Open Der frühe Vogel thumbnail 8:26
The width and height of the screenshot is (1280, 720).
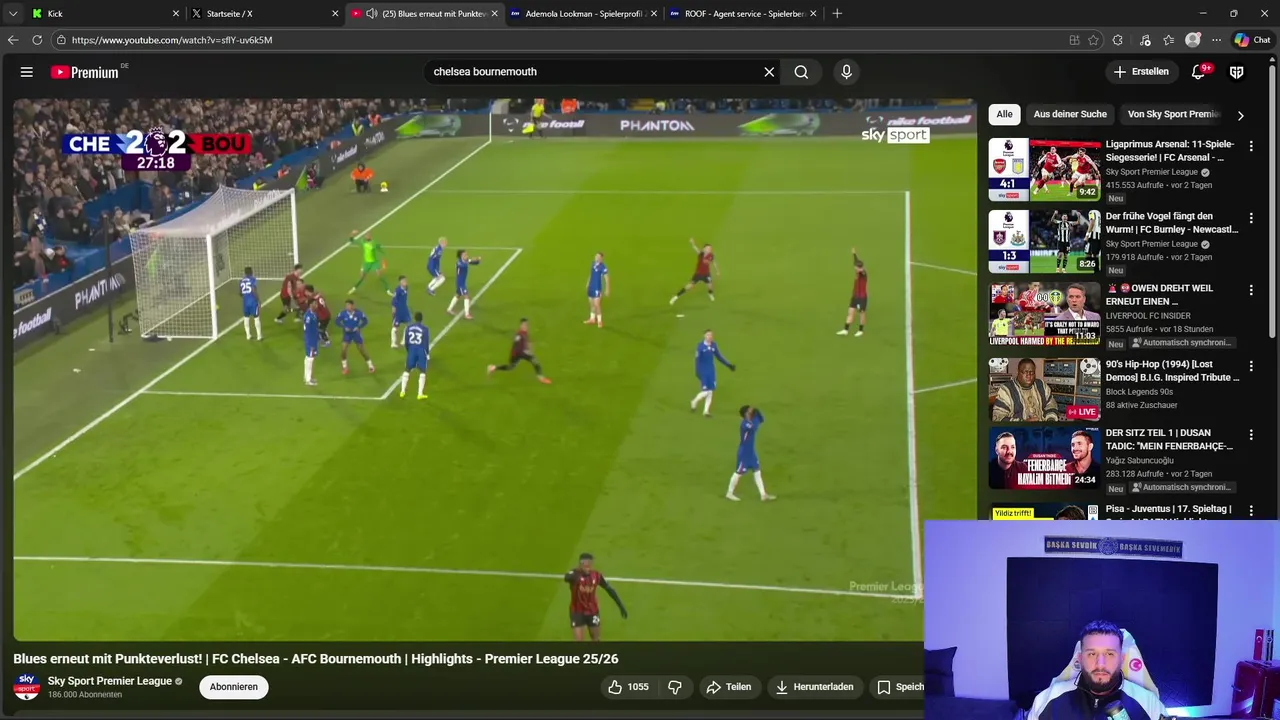pos(1044,242)
